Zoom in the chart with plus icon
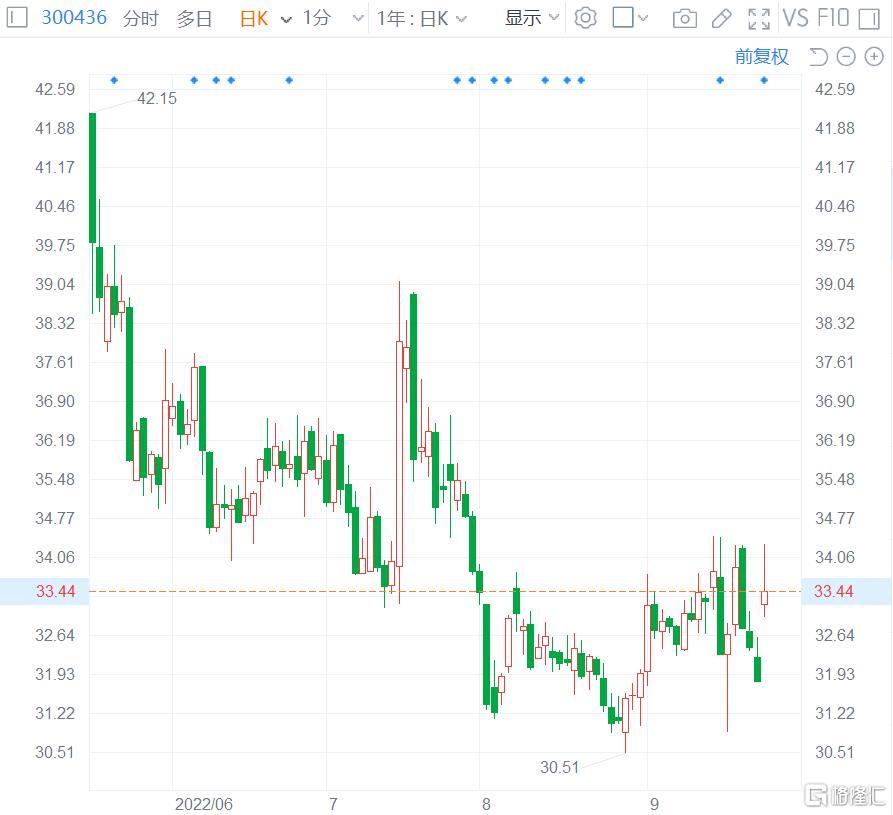The height and width of the screenshot is (815, 893). pos(874,57)
